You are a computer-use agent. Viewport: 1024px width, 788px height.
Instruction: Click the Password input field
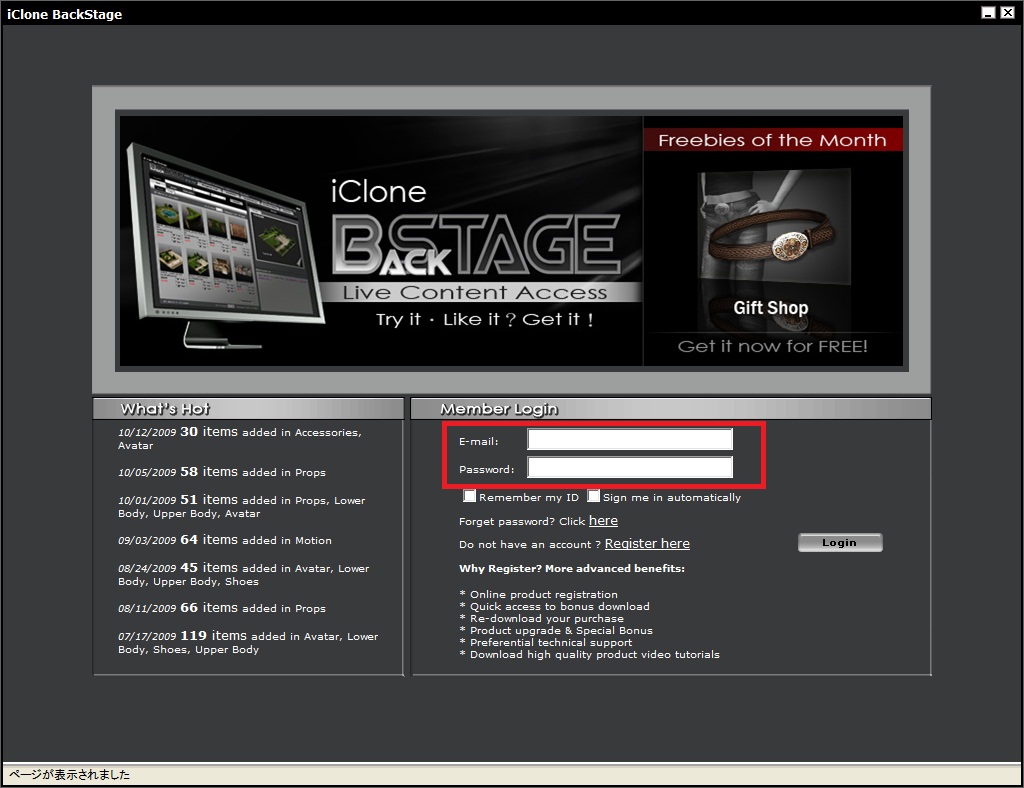point(630,467)
